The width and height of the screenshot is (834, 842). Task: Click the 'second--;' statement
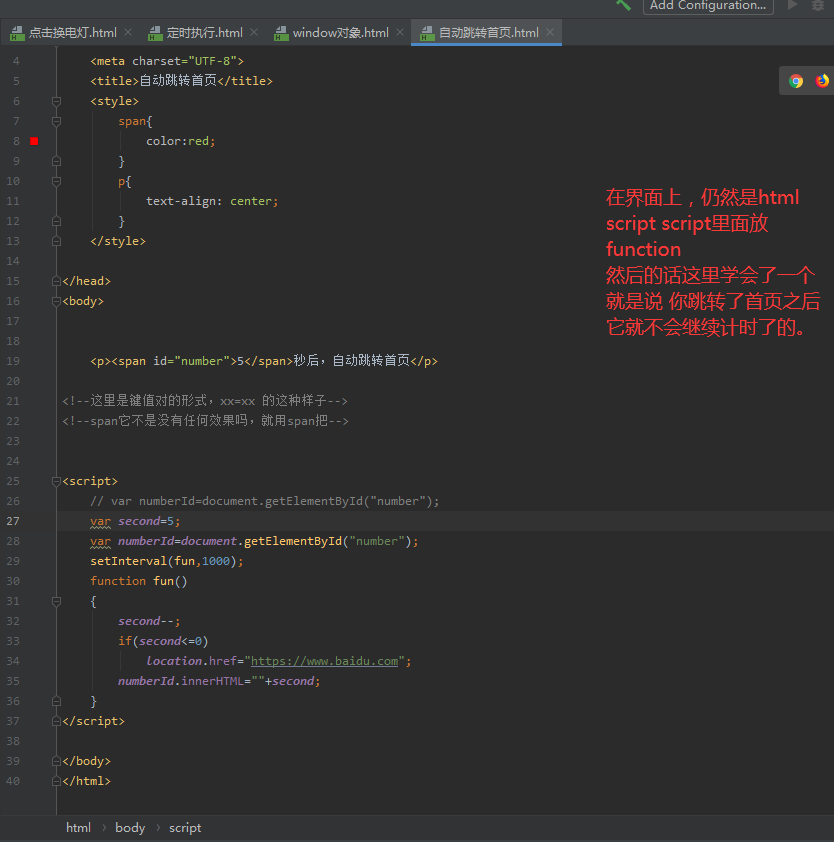(149, 621)
